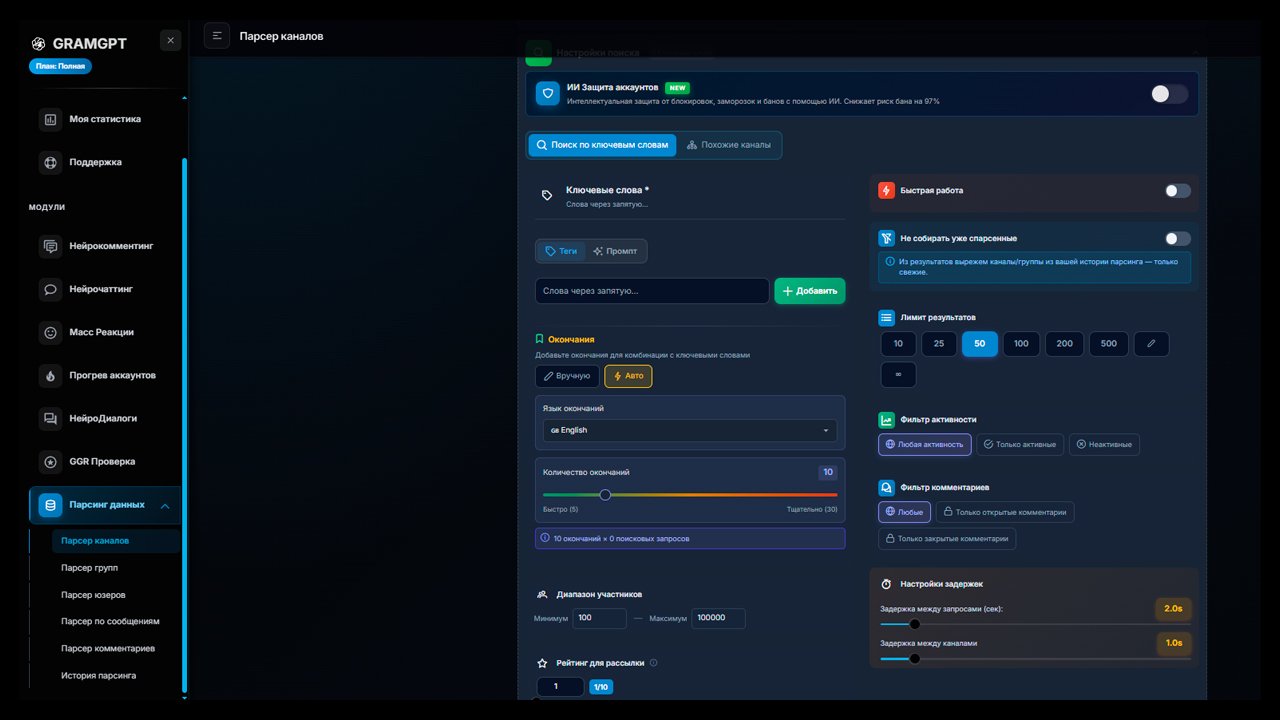The width and height of the screenshot is (1280, 720).
Task: Click the План: Полная badge
Action: [x=60, y=66]
